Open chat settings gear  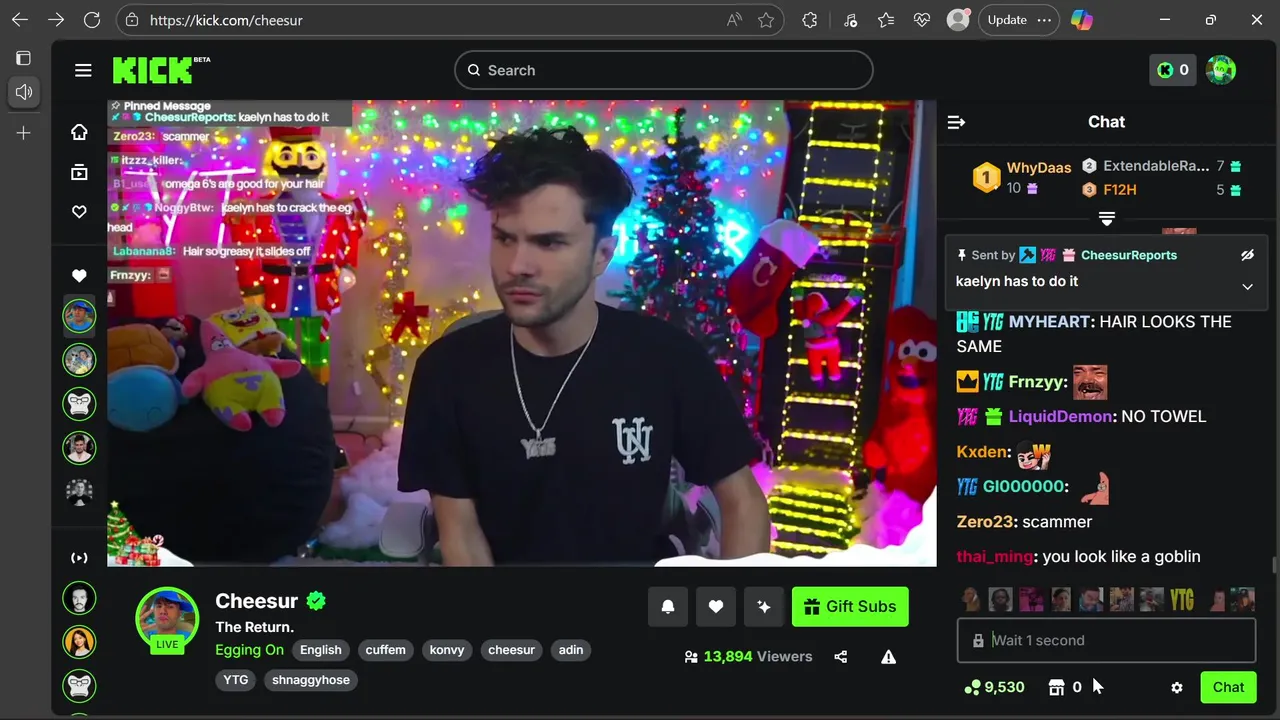pos(1177,687)
